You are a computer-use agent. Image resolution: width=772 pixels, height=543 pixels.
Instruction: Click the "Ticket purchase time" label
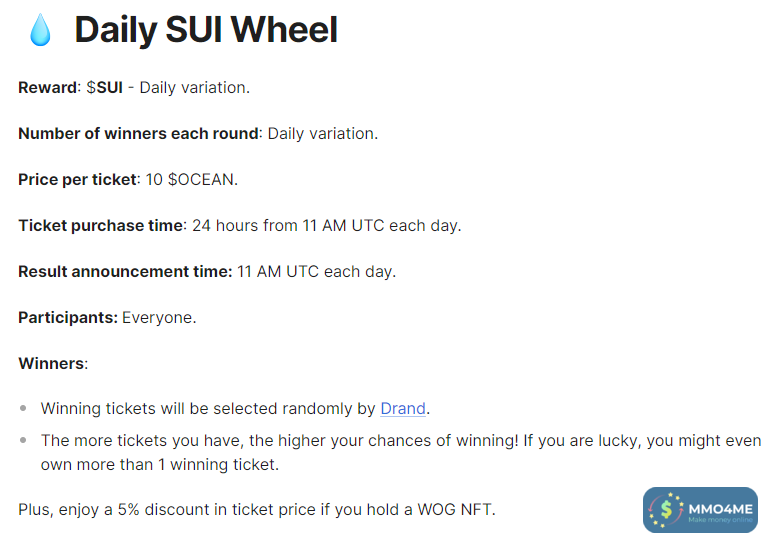pos(100,225)
